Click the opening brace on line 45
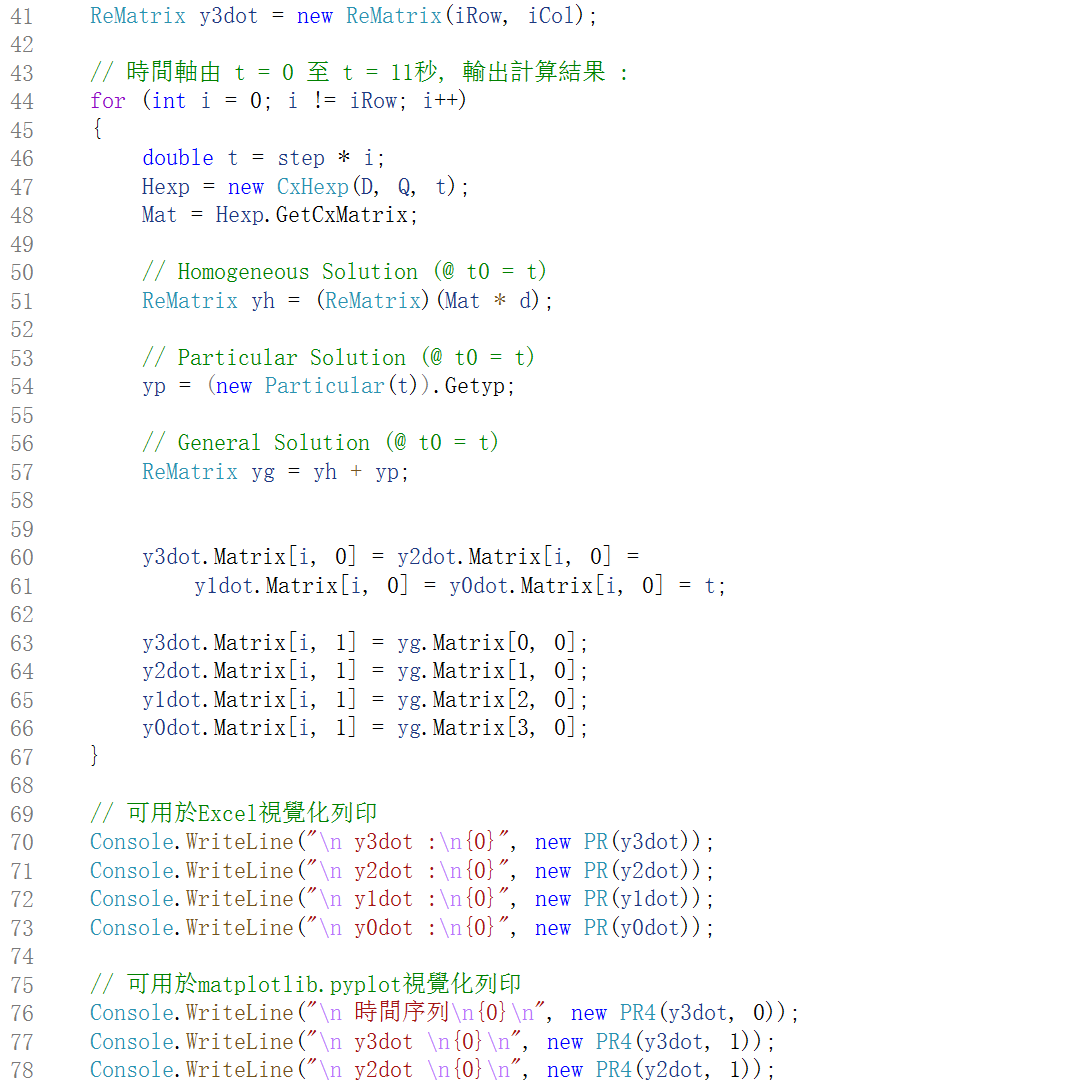Viewport: 1092px width, 1088px height. pyautogui.click(x=98, y=128)
